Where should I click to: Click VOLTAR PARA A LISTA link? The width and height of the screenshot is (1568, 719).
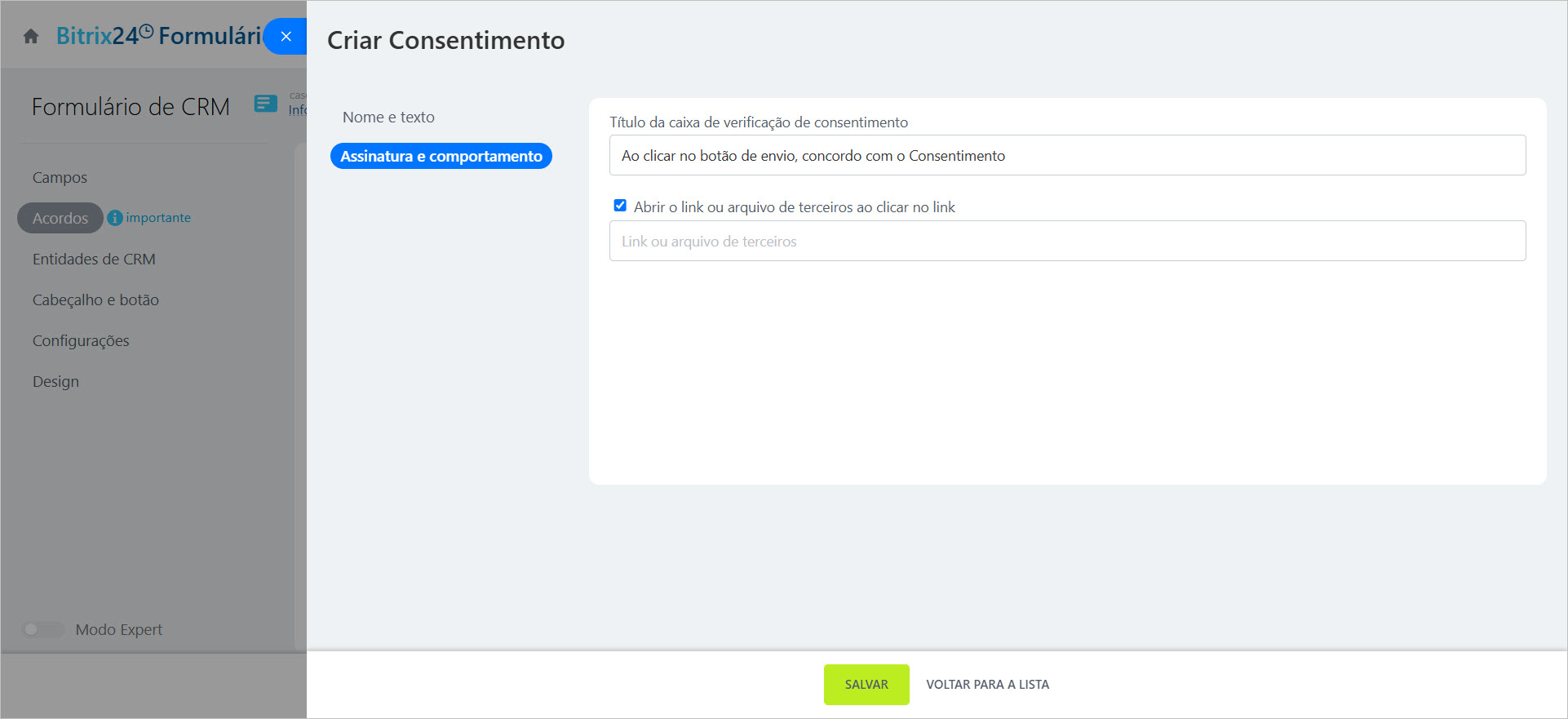click(x=987, y=685)
